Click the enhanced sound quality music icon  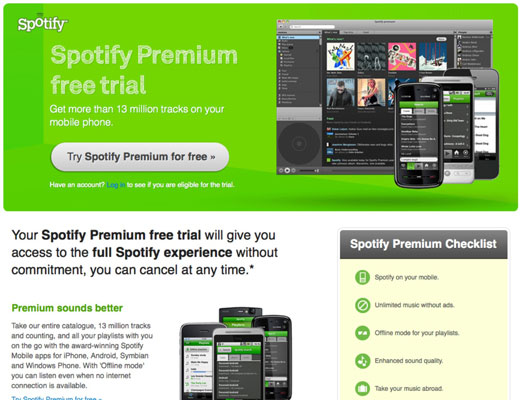pos(362,361)
